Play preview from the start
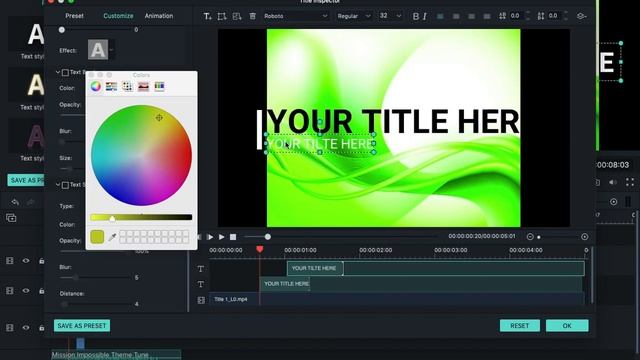 [210, 237]
